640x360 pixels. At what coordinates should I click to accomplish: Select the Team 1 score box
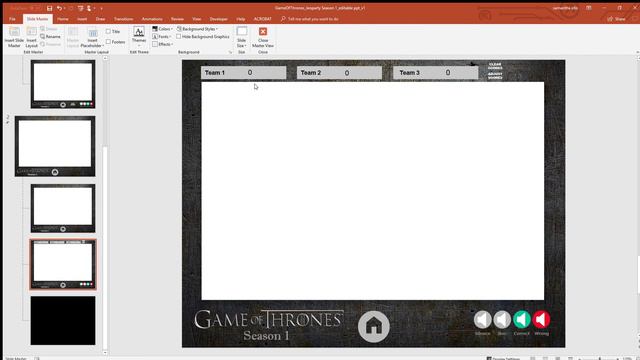tap(244, 73)
